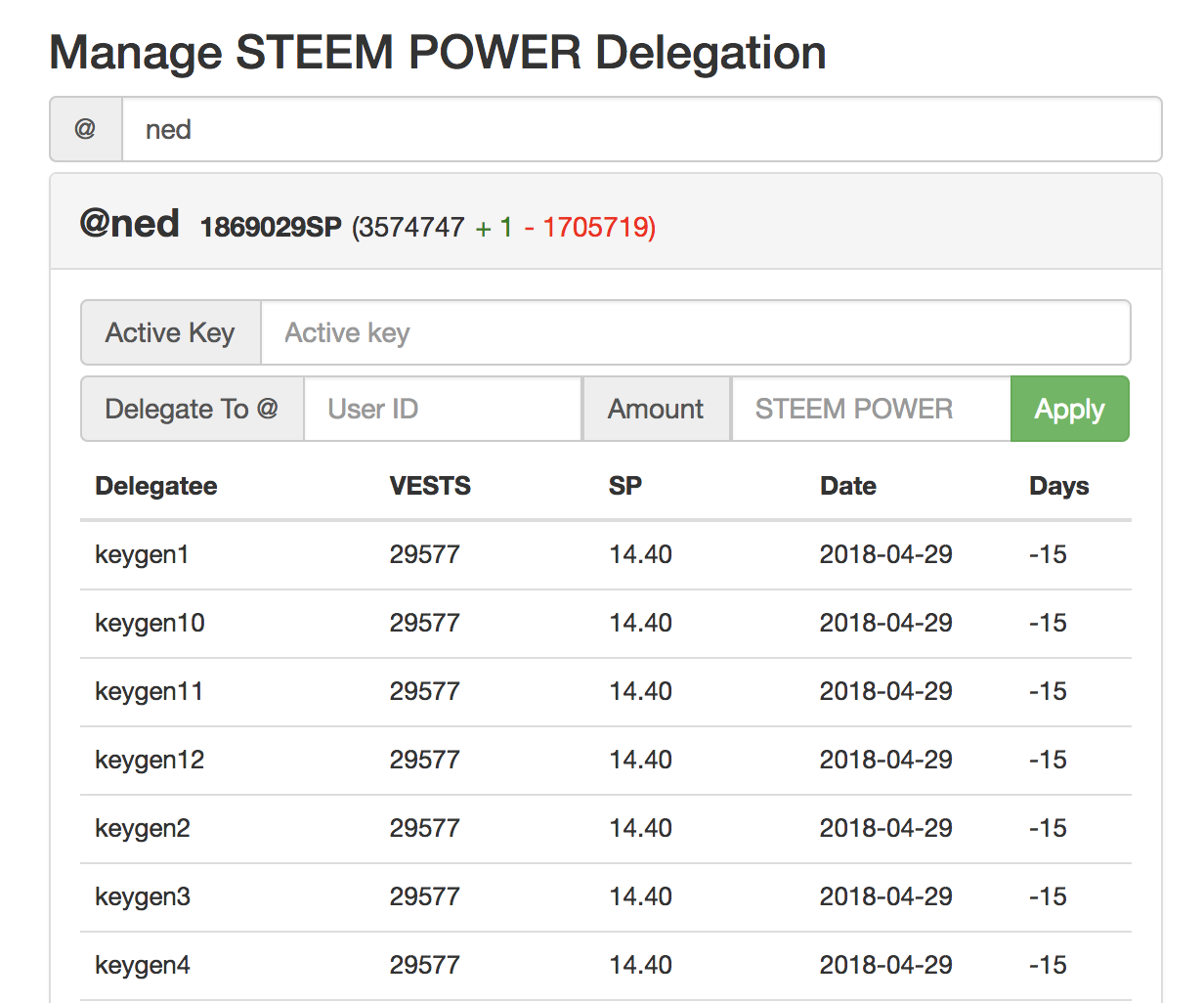This screenshot has width=1204, height=1003.
Task: Click the Delegatee column header
Action: point(156,486)
